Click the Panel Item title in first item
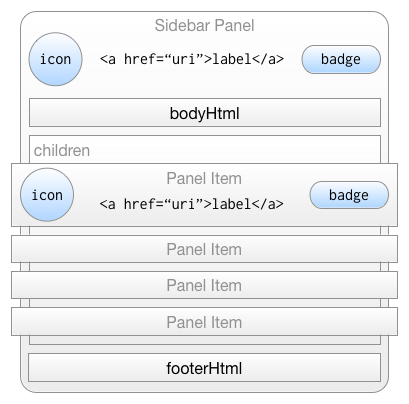409x404 pixels. [204, 178]
